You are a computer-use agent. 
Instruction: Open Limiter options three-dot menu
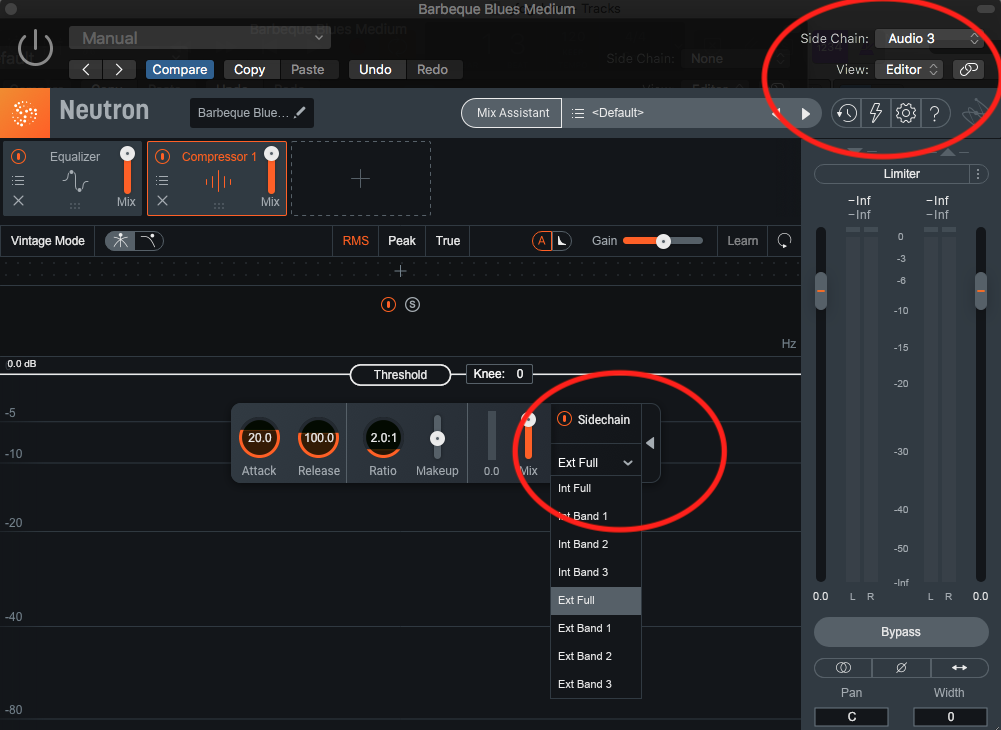[977, 174]
